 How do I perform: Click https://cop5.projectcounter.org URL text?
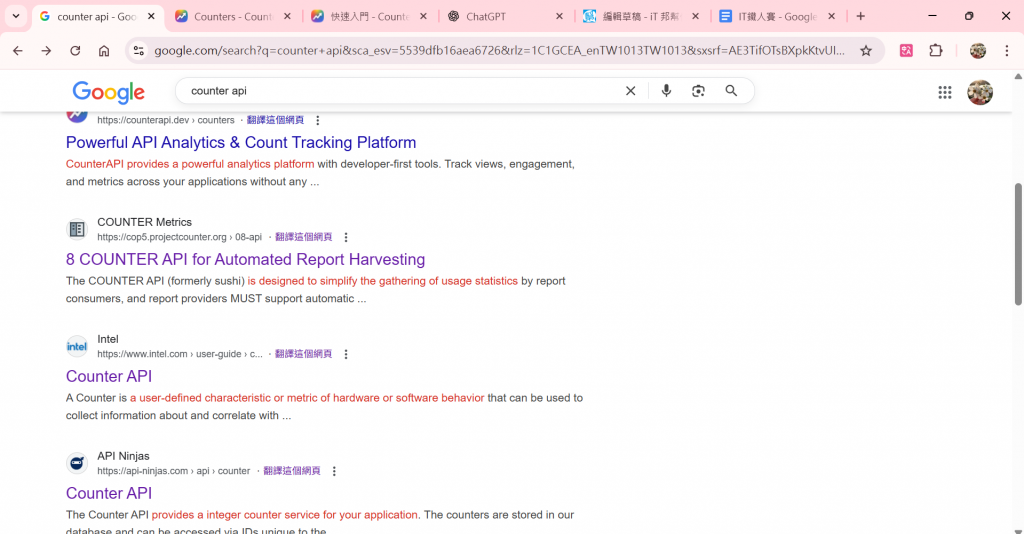coord(162,237)
